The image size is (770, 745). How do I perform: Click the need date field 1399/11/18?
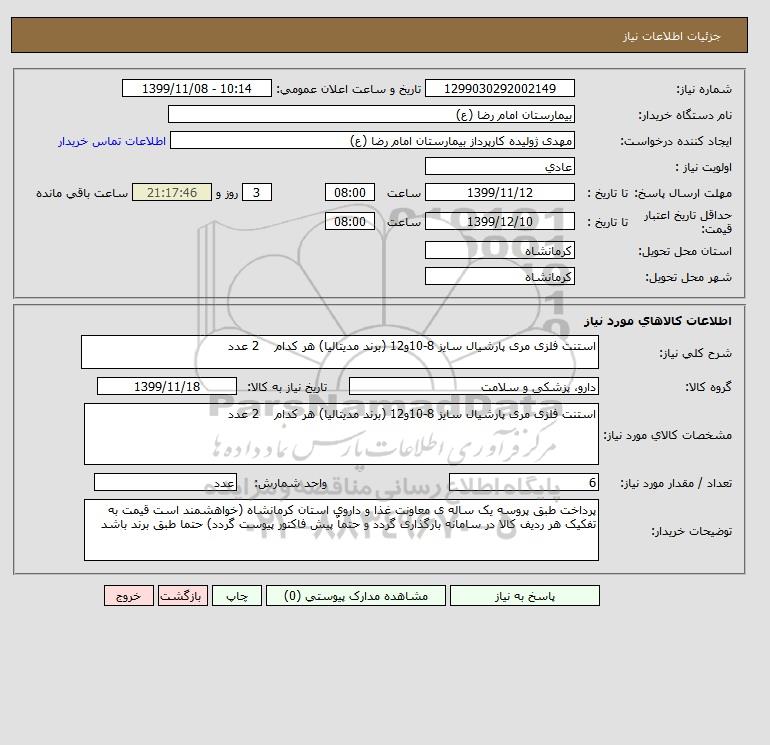167,386
